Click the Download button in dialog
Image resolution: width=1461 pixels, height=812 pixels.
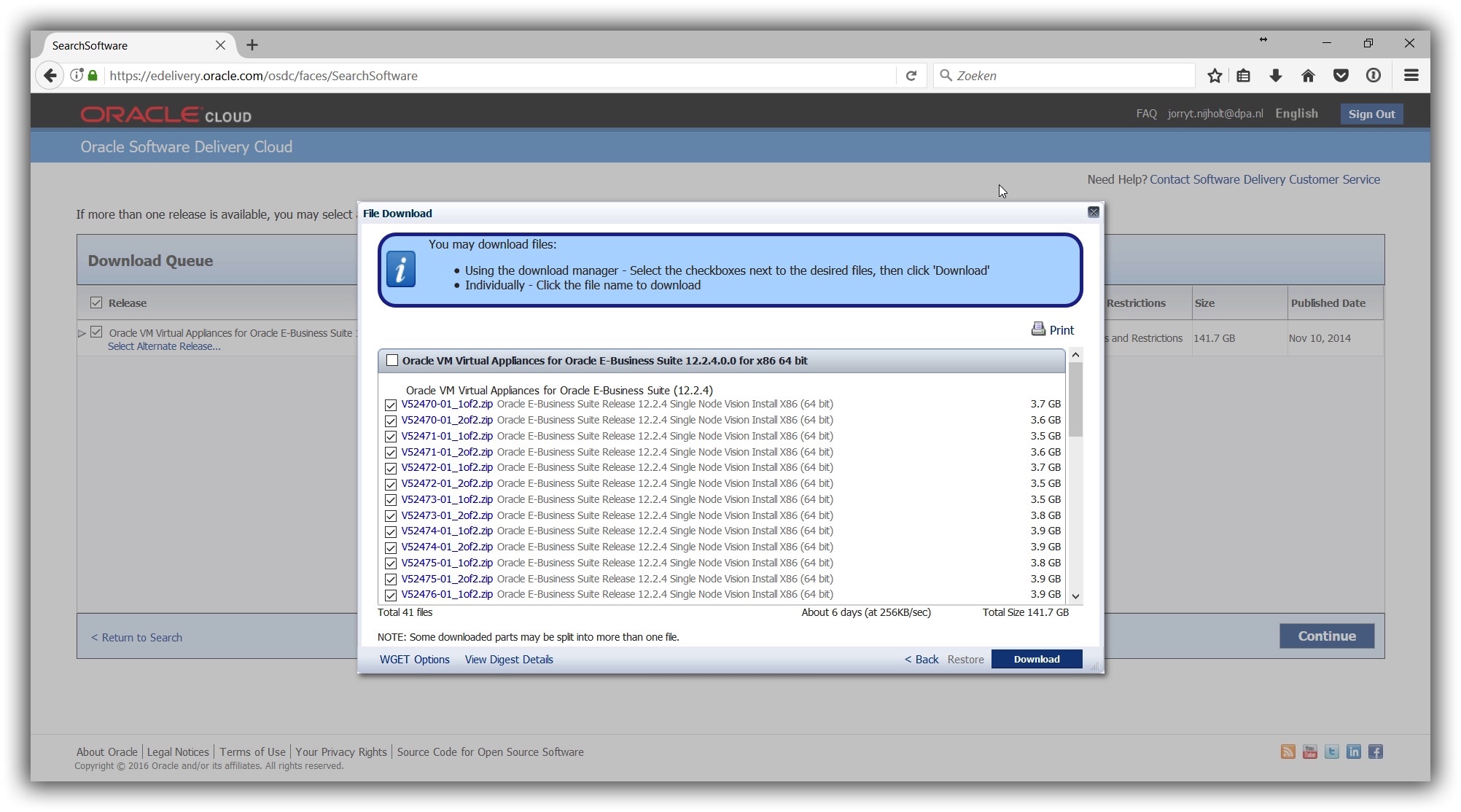coord(1037,659)
